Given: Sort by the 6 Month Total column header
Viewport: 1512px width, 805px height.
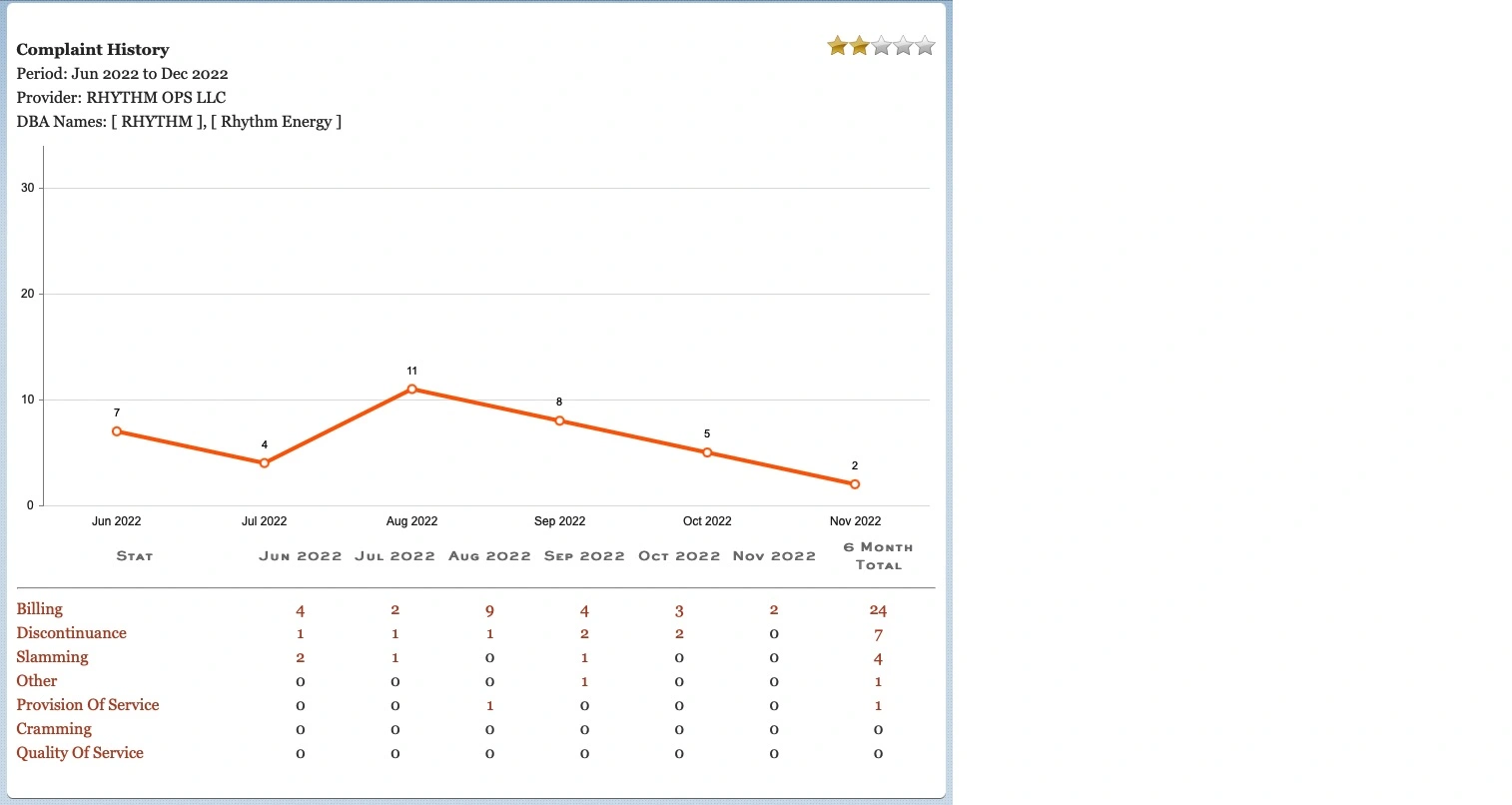Looking at the screenshot, I should click(x=879, y=555).
